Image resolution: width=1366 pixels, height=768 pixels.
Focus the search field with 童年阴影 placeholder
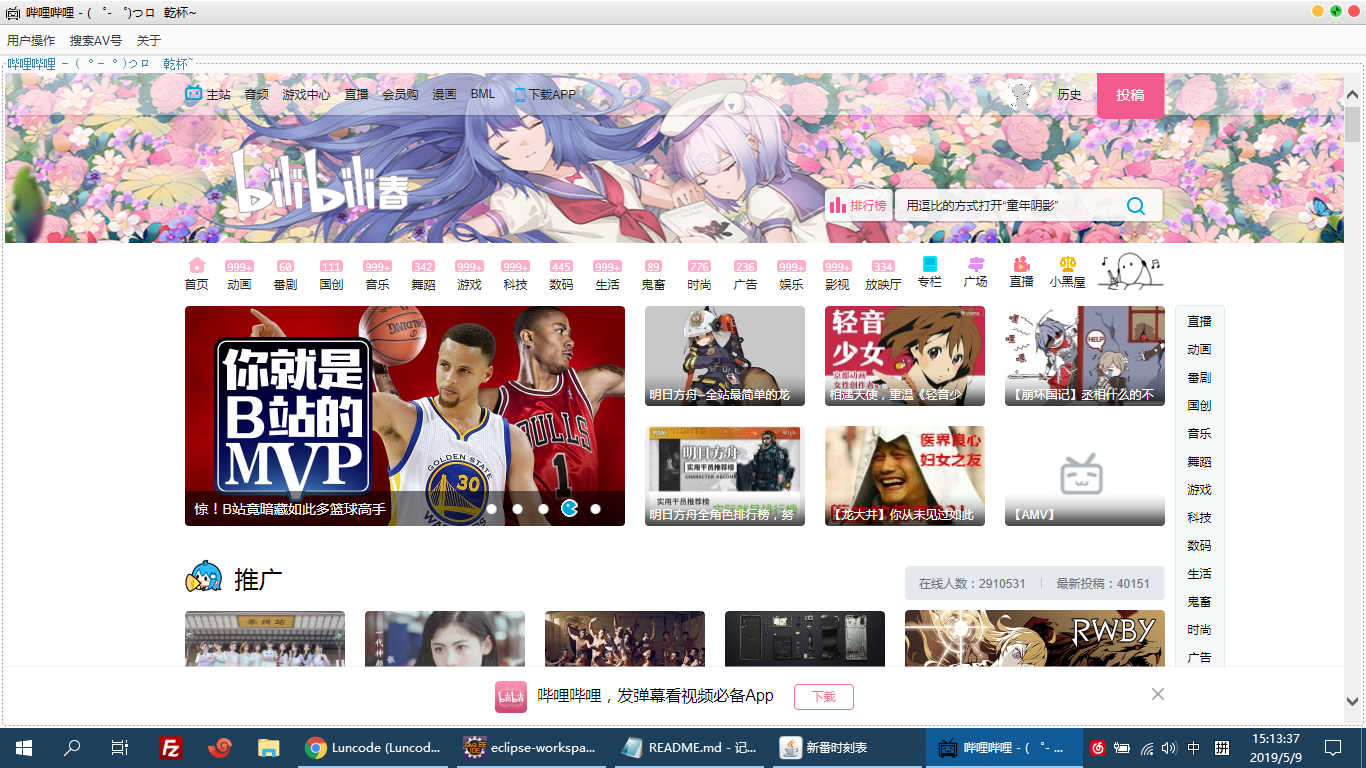click(1010, 206)
